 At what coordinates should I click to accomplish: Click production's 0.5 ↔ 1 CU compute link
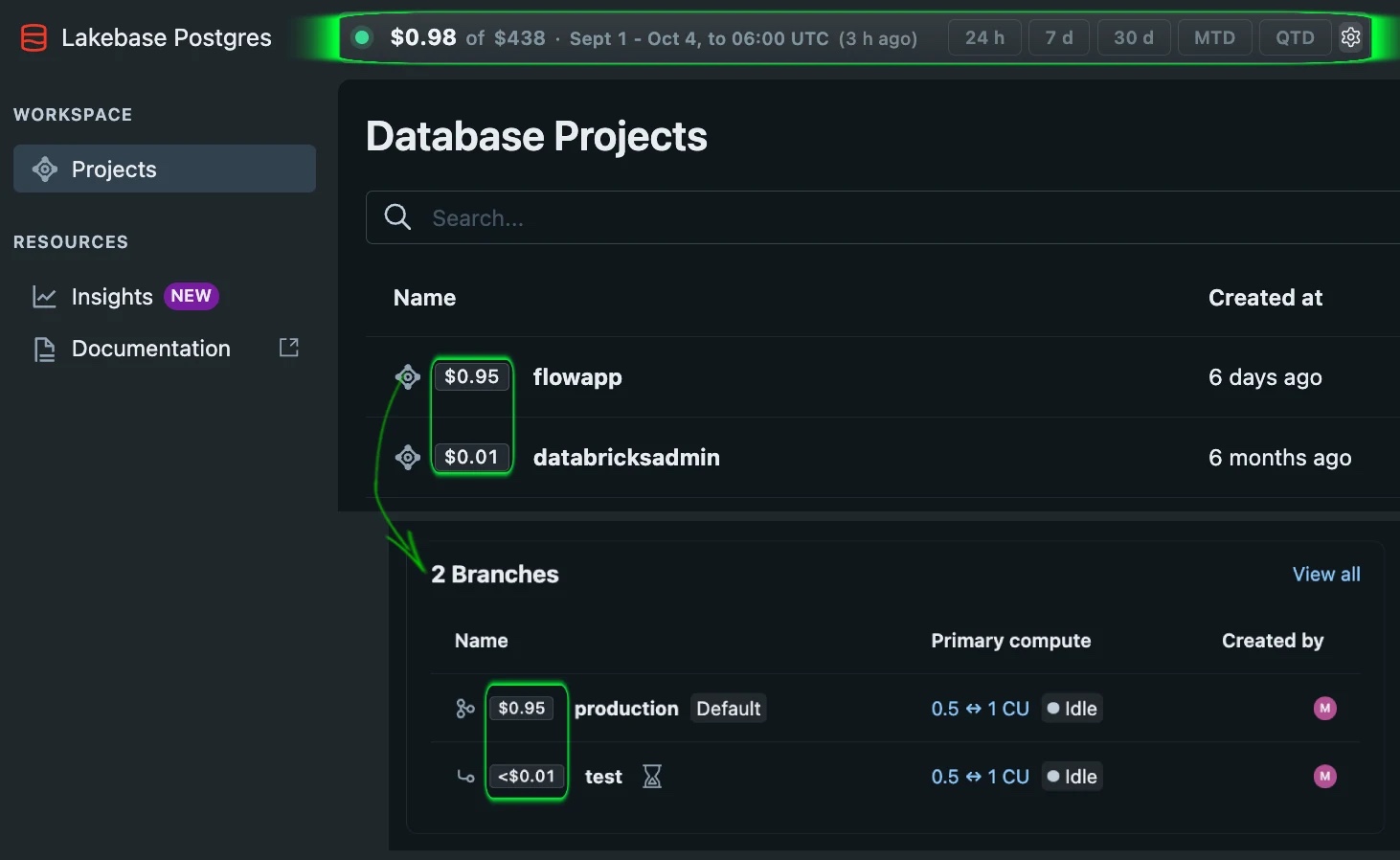(981, 709)
